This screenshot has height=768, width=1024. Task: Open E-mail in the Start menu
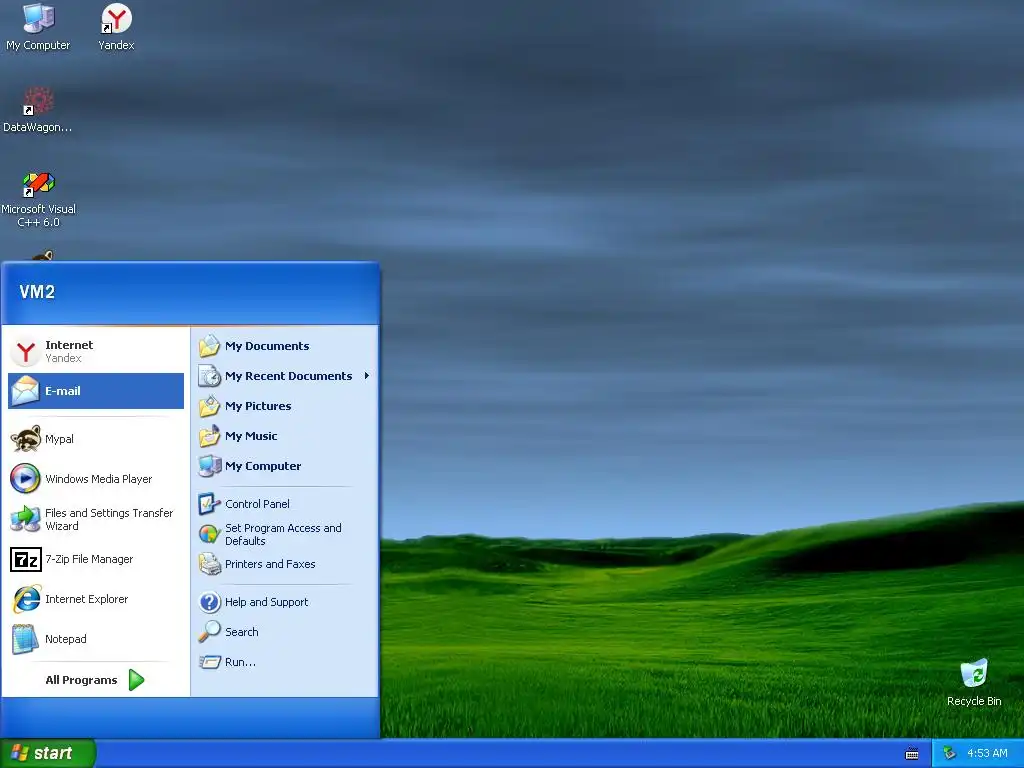(96, 391)
